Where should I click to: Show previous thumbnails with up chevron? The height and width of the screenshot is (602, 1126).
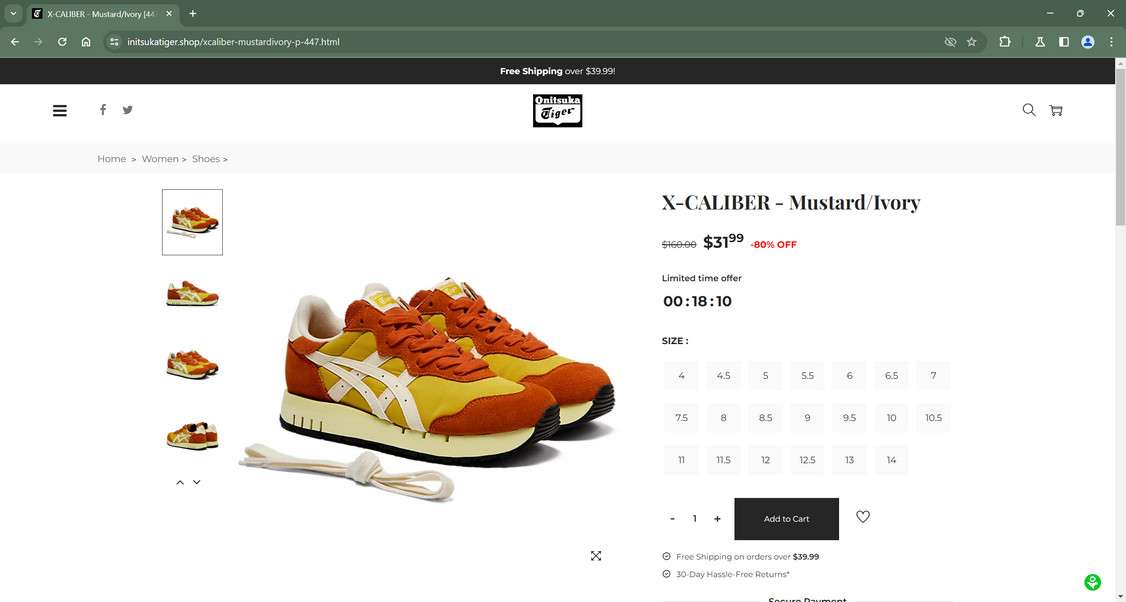point(180,482)
